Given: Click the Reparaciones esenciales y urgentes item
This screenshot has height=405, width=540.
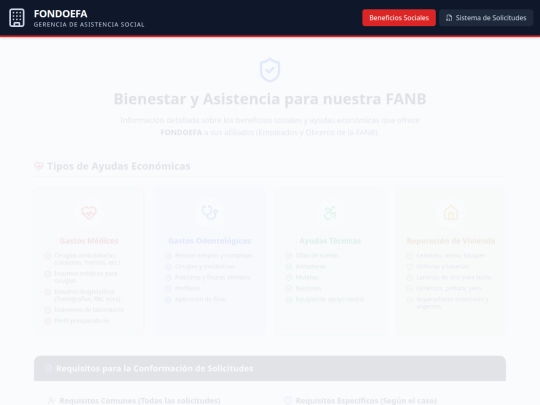Looking at the screenshot, I should [452, 303].
